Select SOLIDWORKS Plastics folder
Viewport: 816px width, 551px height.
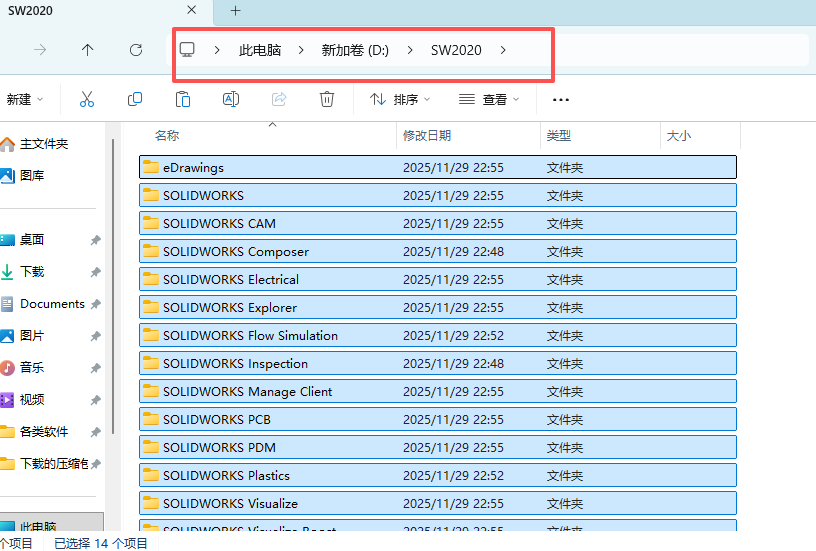438,476
